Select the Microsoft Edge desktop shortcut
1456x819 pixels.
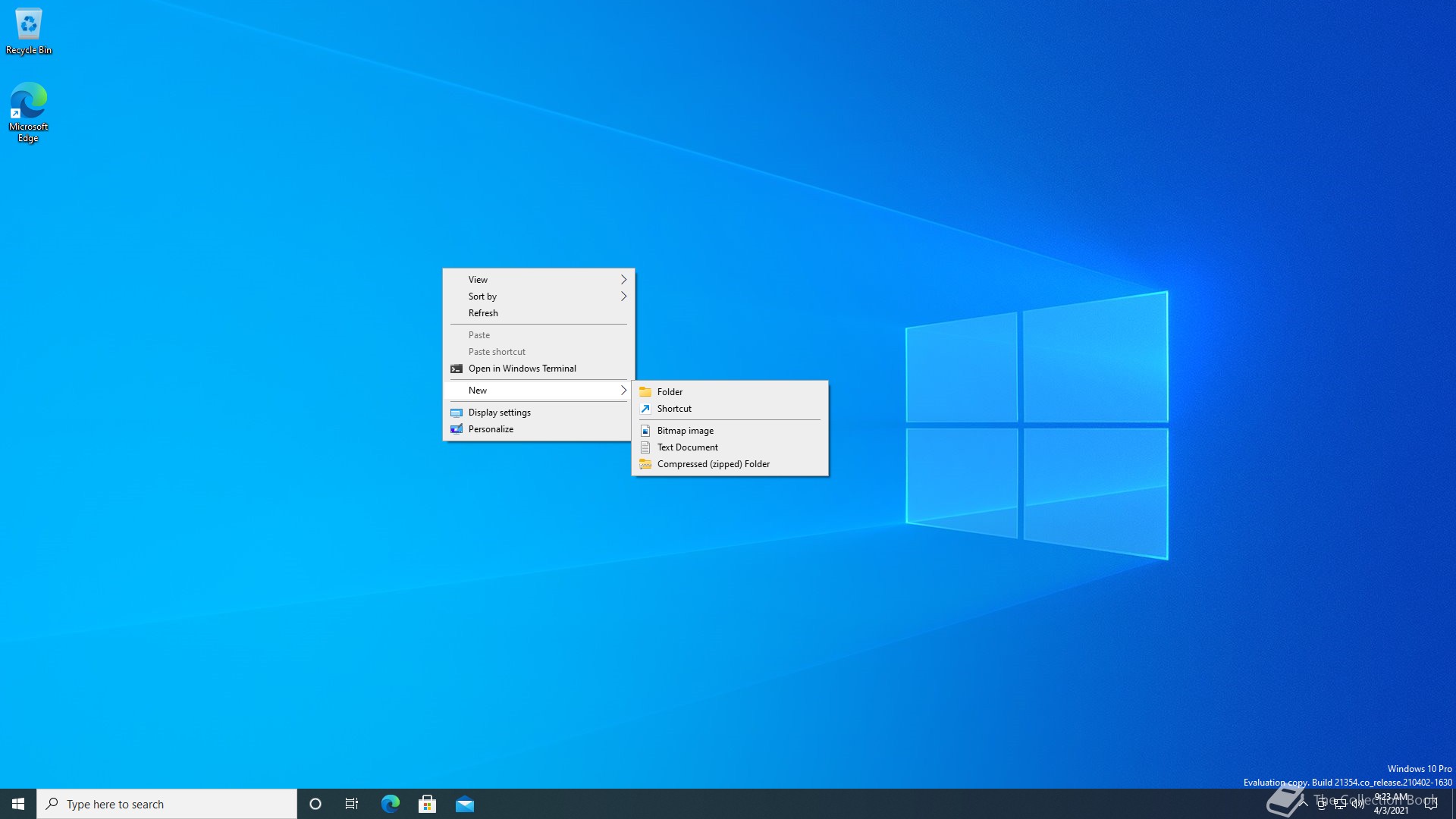coord(29,110)
